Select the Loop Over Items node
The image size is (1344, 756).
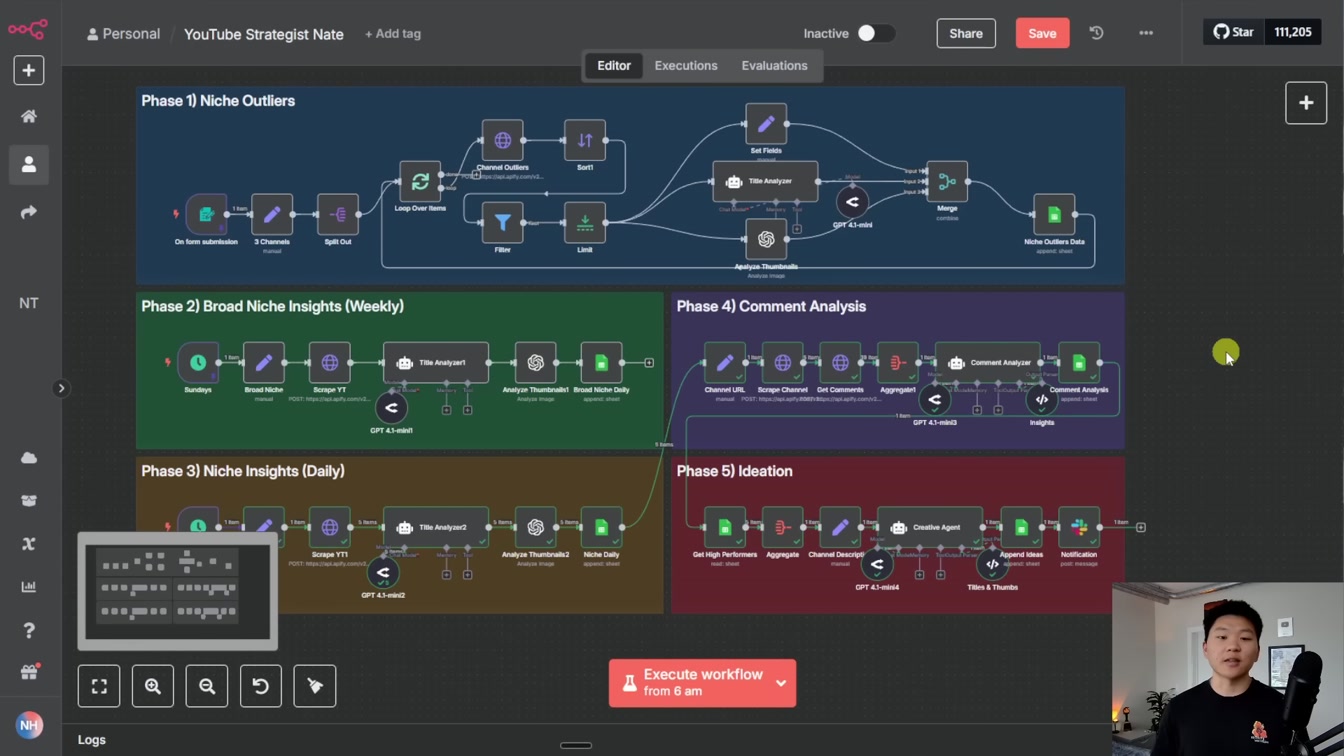coord(420,182)
